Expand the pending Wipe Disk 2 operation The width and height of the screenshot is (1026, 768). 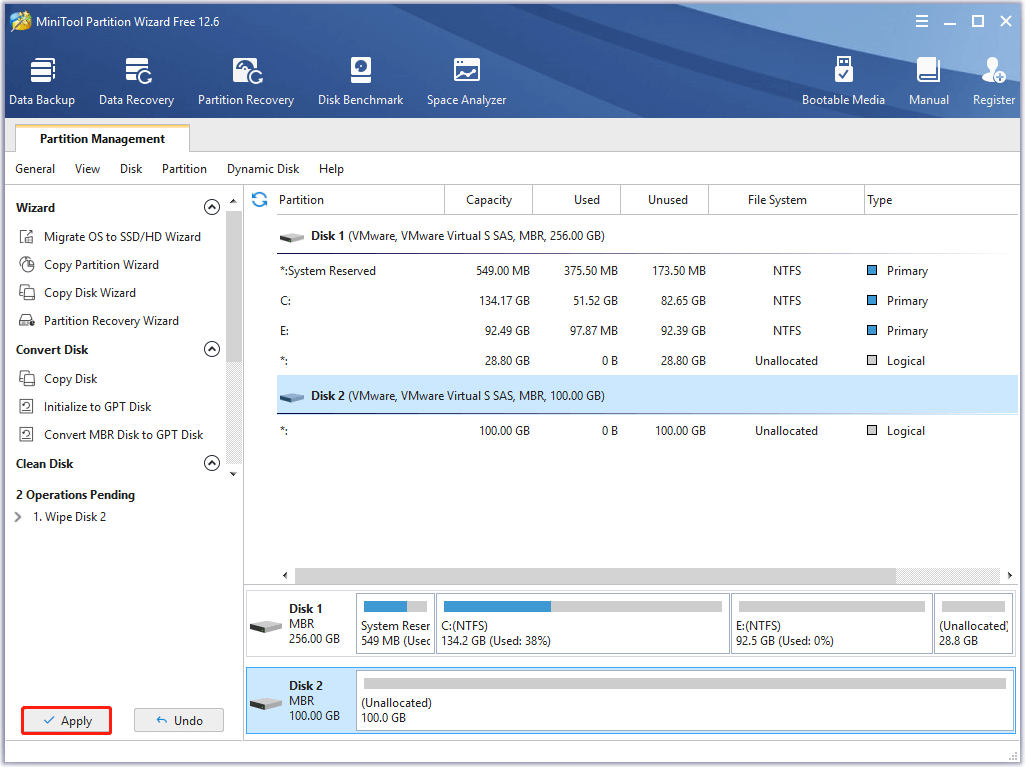click(18, 517)
